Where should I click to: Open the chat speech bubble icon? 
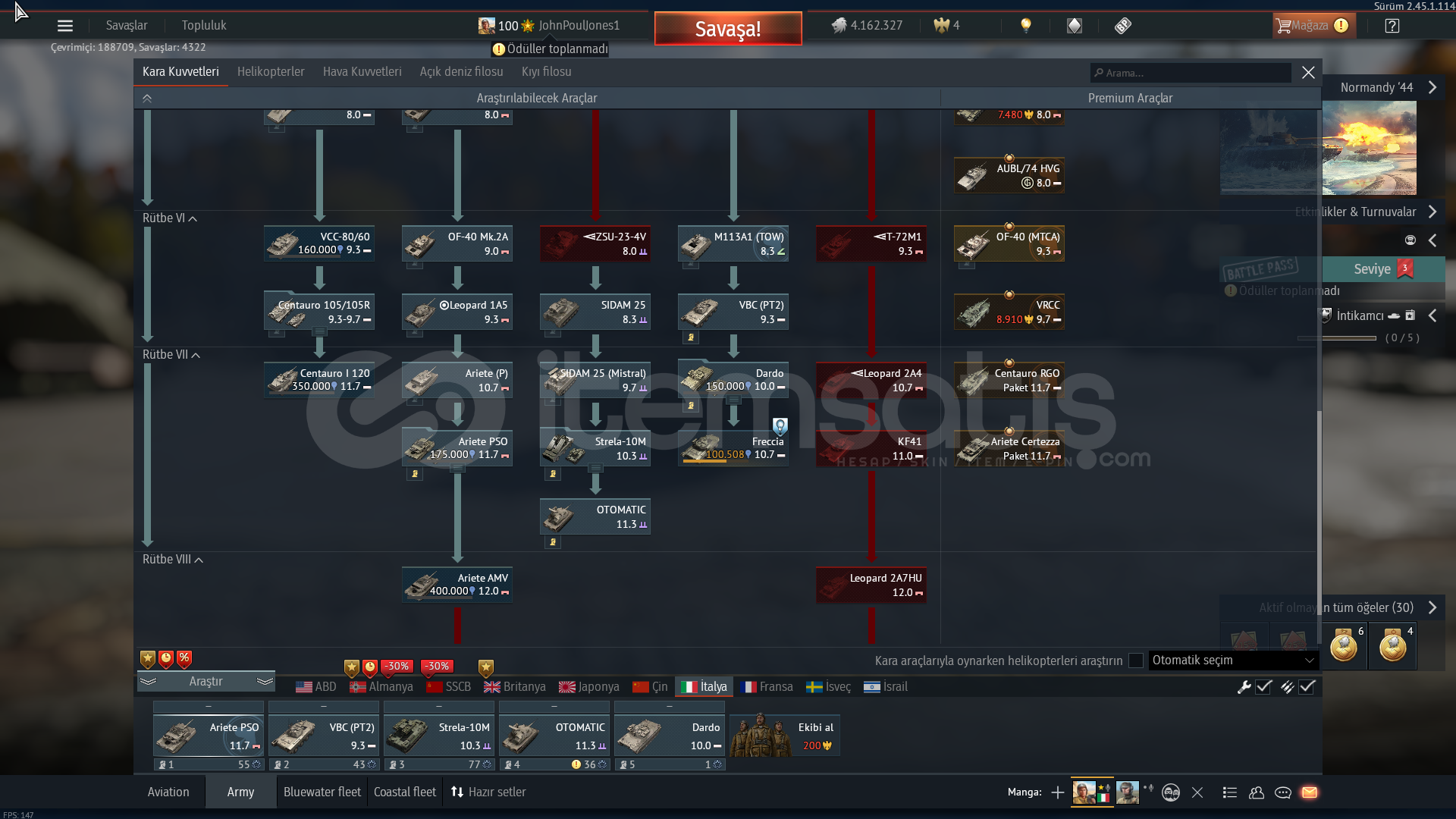pos(1283,792)
